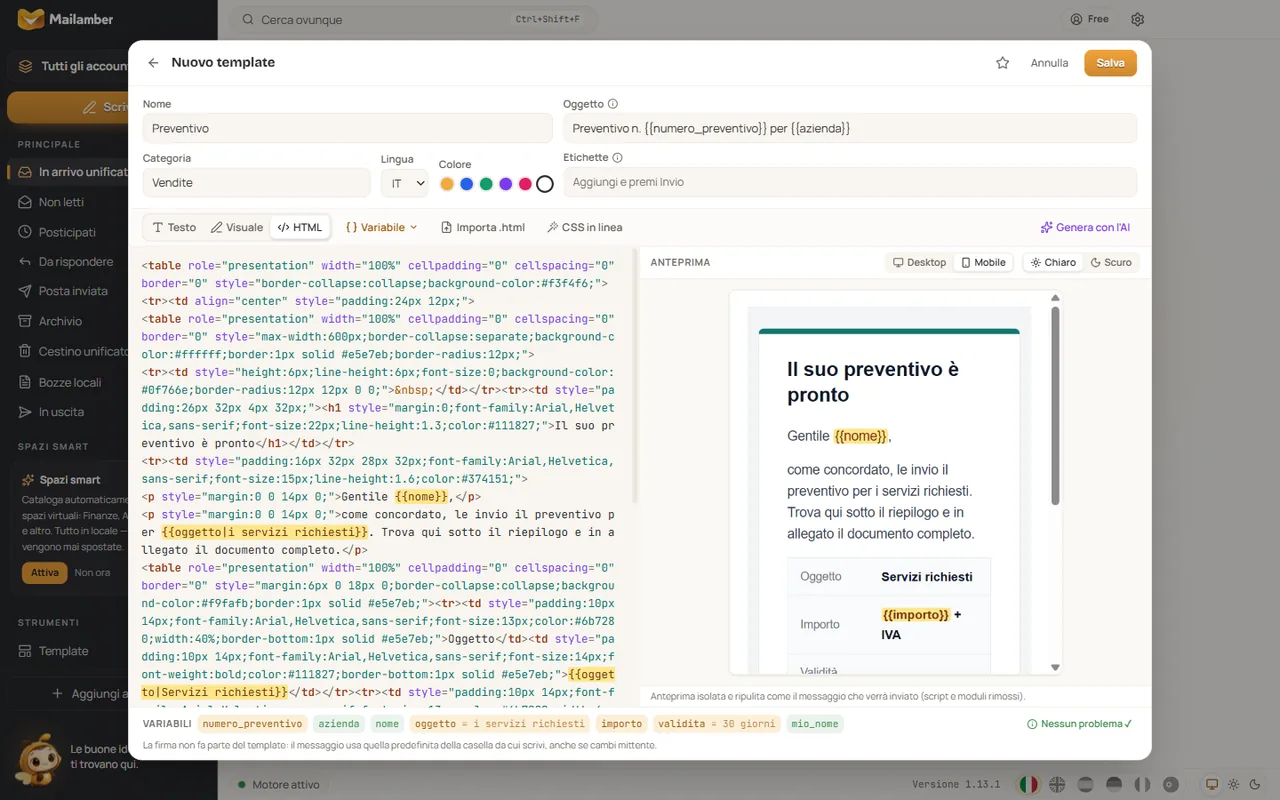Switch to dark theme moon icon
The height and width of the screenshot is (800, 1280).
point(1256,785)
